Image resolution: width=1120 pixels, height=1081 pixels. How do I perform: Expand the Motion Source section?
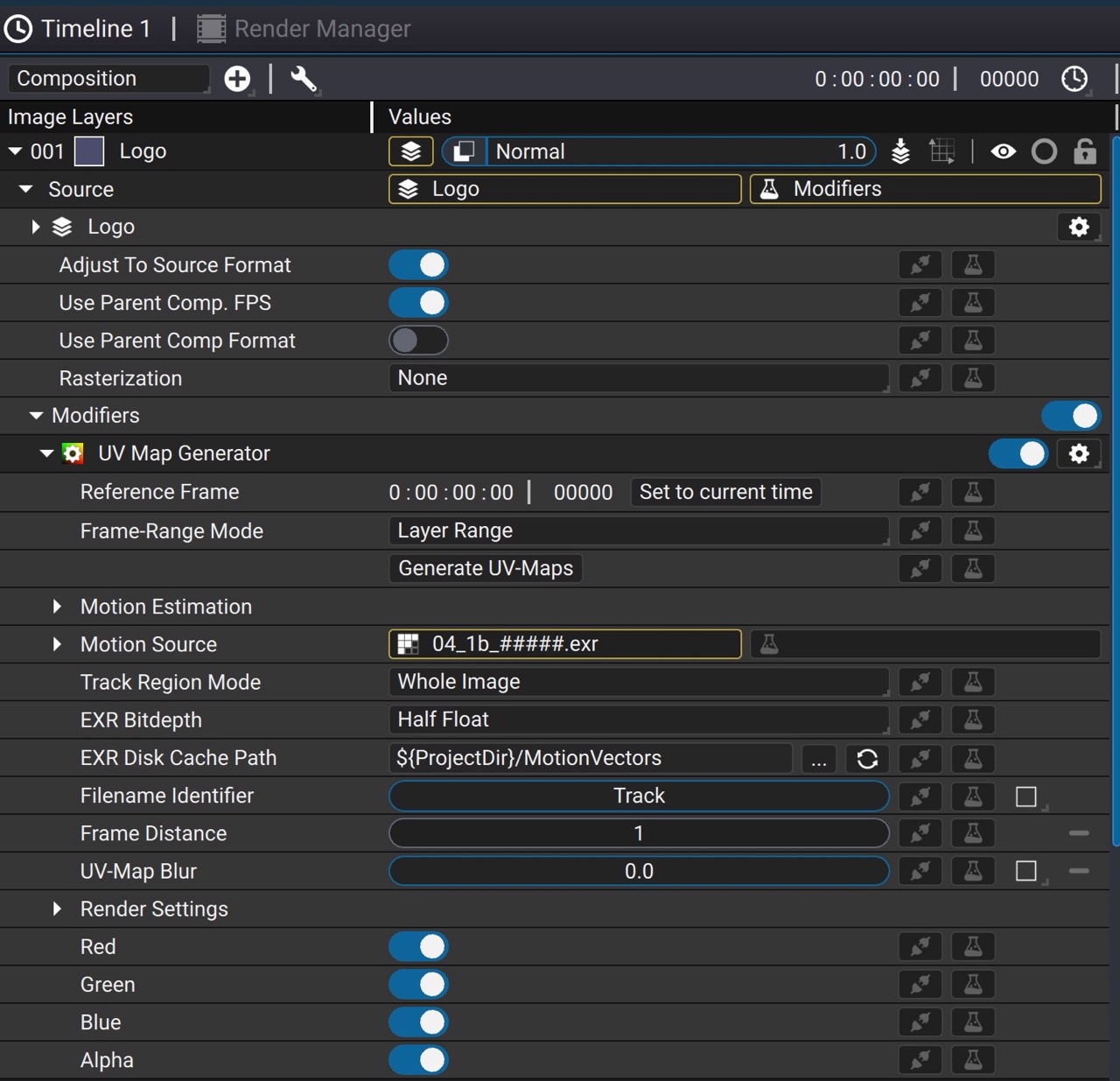point(57,644)
